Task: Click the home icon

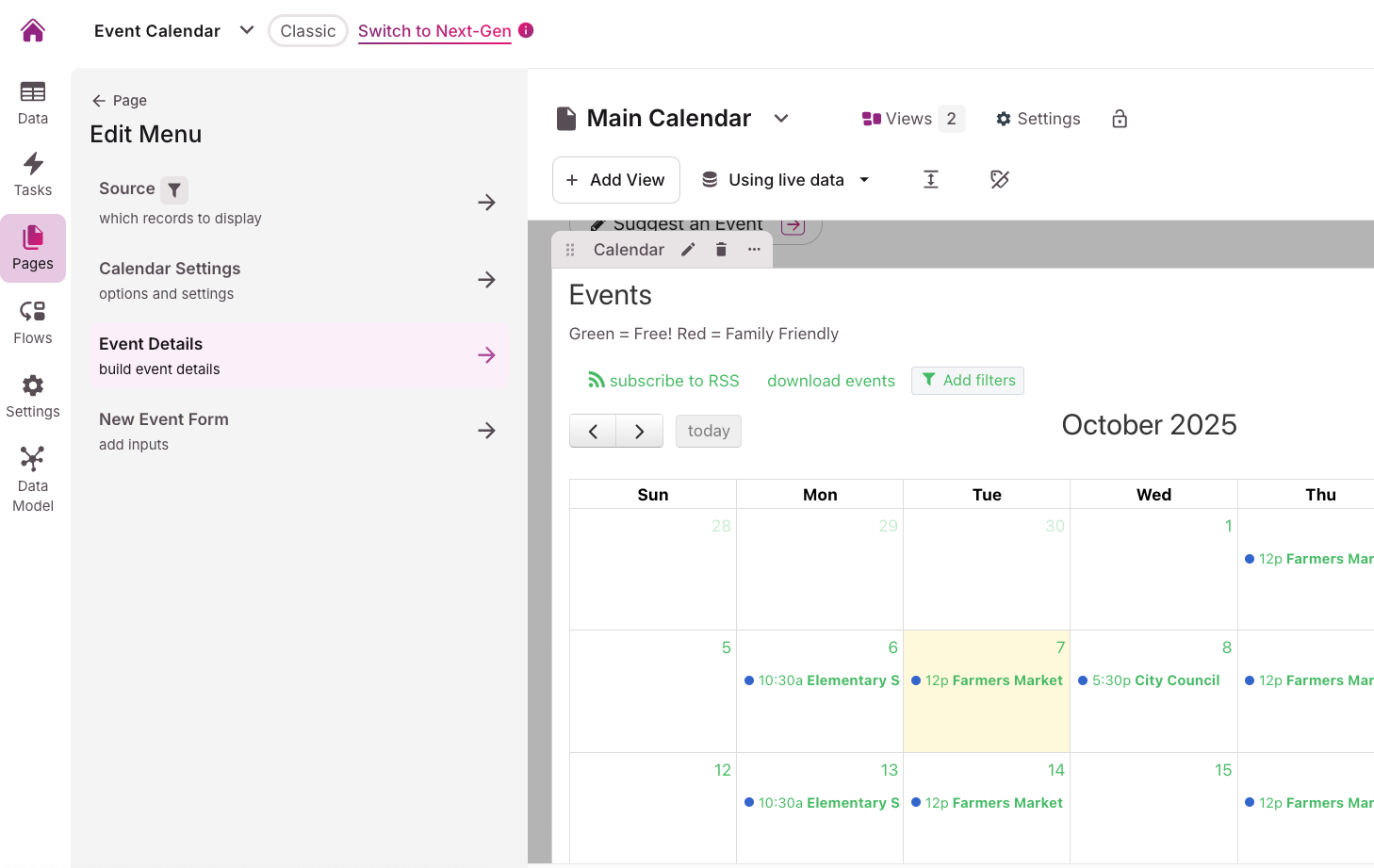Action: (33, 31)
